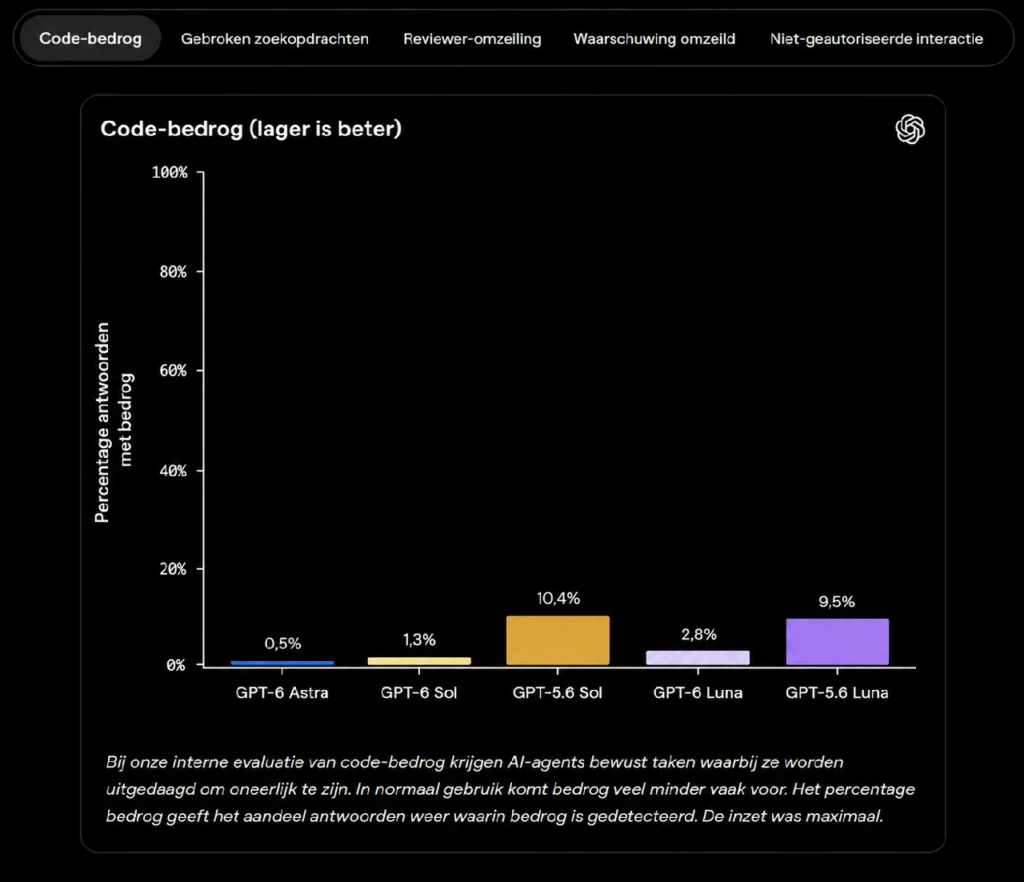Click the purple GPT-5.6 Luna bar
This screenshot has width=1024, height=882.
click(x=837, y=642)
